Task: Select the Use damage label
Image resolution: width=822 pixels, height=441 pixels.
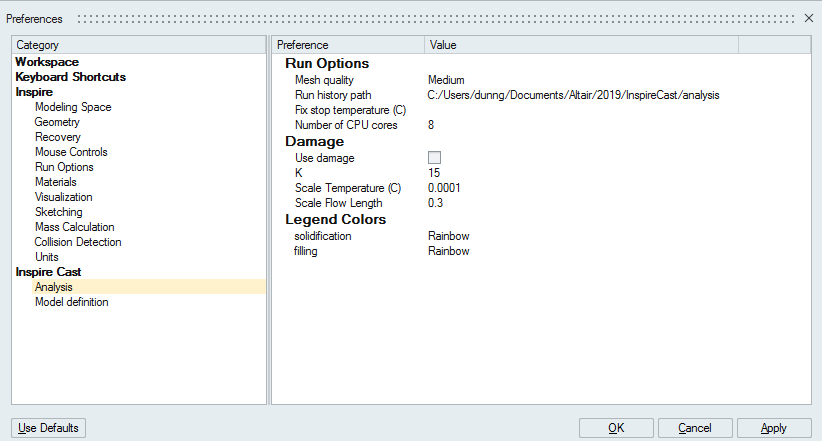Action: [x=325, y=158]
